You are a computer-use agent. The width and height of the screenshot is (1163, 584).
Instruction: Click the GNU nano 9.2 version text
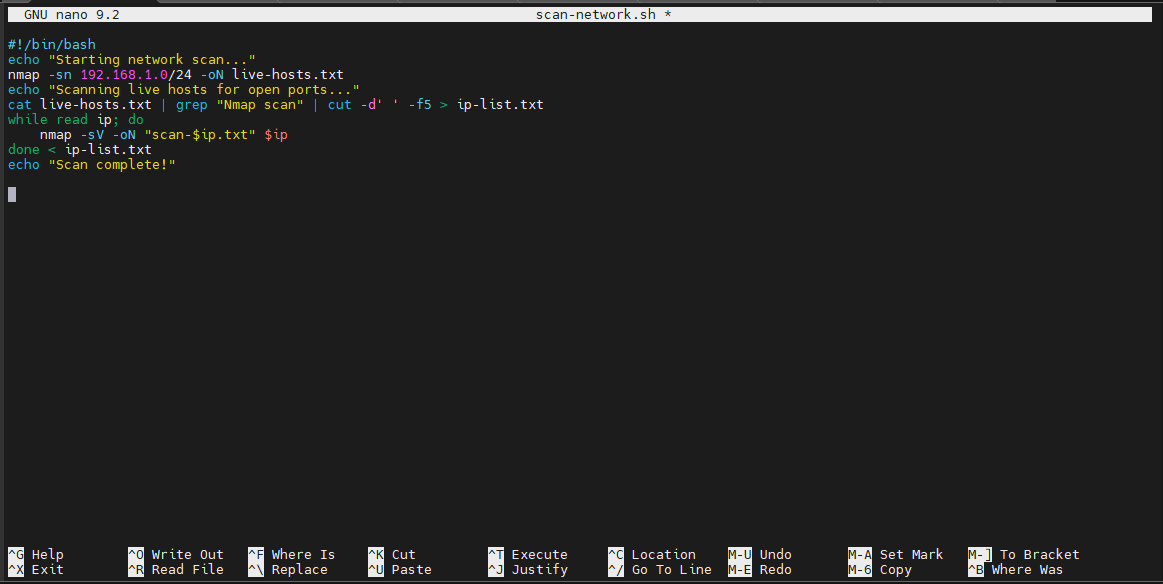[72, 14]
